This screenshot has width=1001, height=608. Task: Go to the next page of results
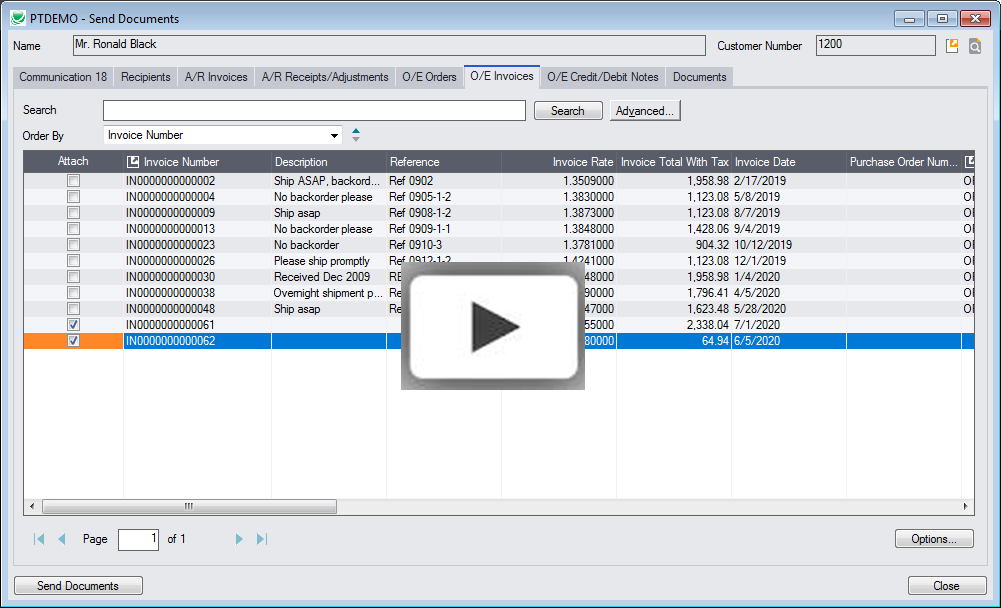coord(239,539)
